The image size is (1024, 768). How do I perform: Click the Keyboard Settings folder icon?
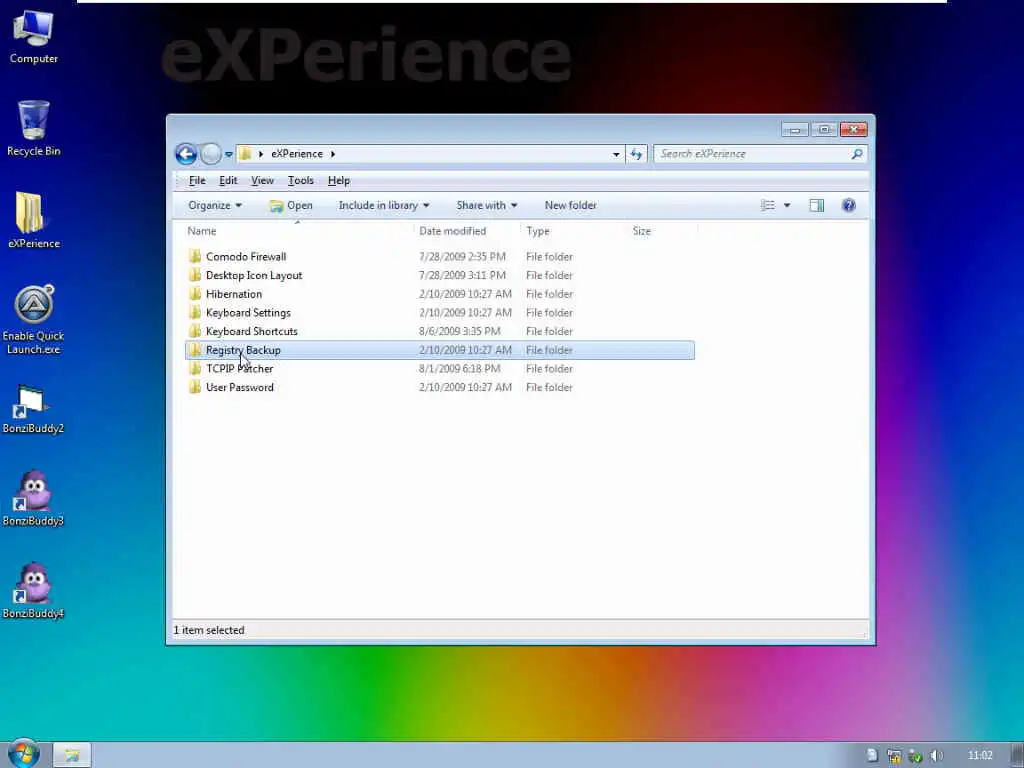[x=195, y=312]
